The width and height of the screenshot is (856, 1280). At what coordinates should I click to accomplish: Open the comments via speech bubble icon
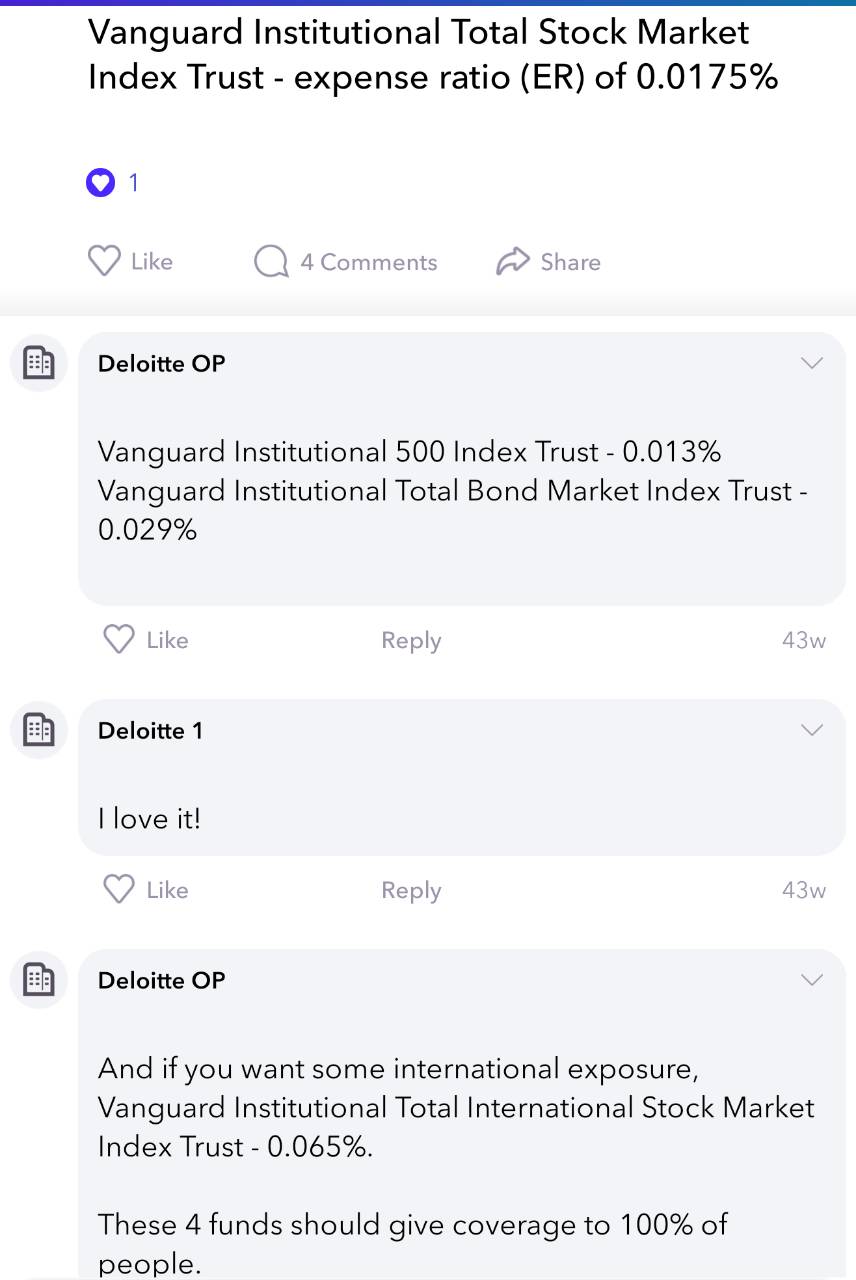271,262
